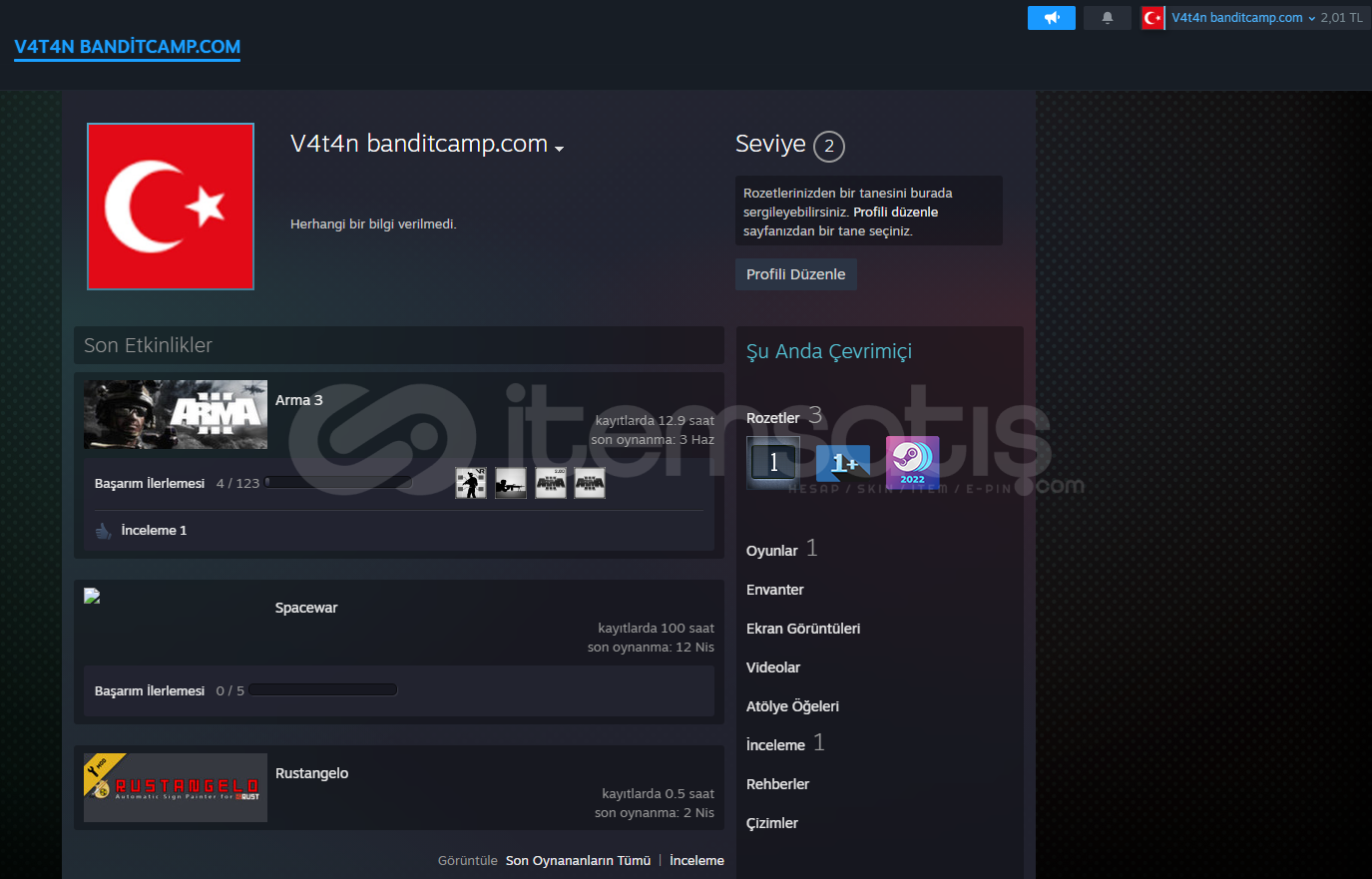Click the 'Herhangi bir bilgi verilmedi.' text
This screenshot has height=879, width=1372.
point(373,224)
